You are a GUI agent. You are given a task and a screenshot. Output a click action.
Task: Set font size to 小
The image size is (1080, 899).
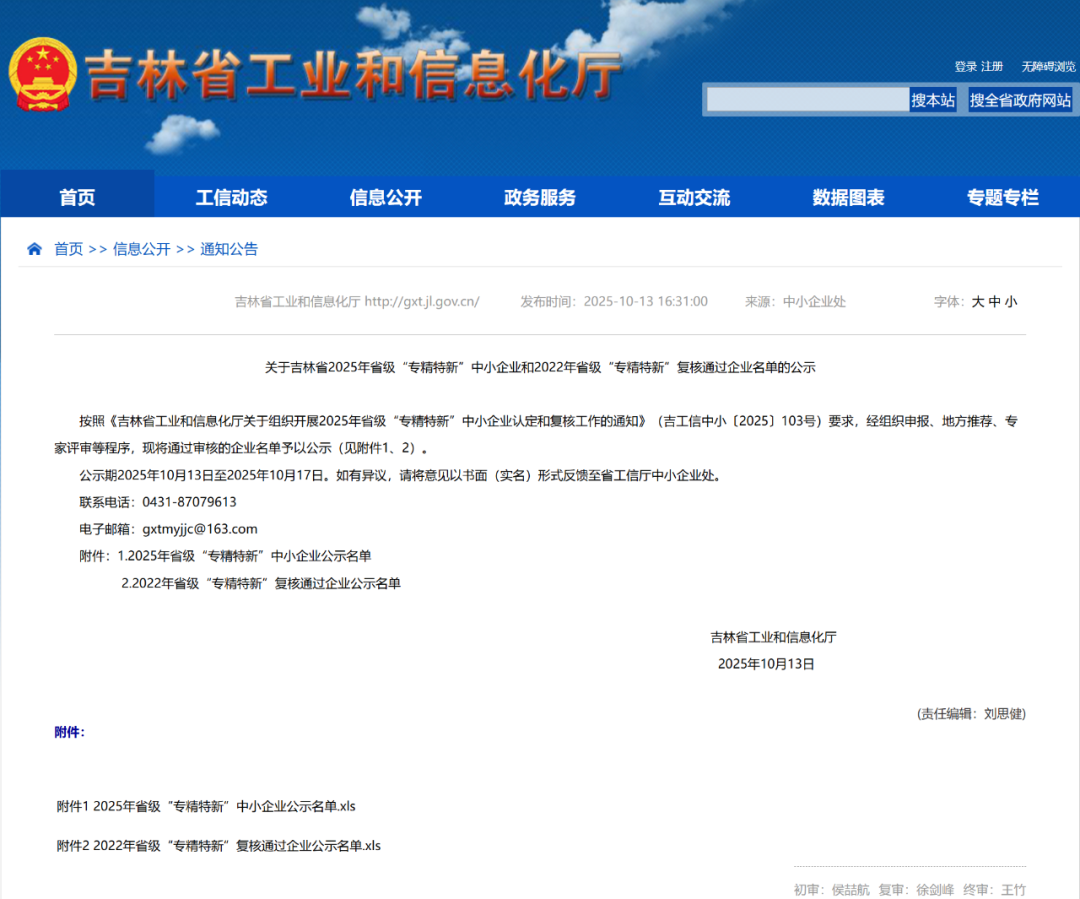pos(1010,302)
